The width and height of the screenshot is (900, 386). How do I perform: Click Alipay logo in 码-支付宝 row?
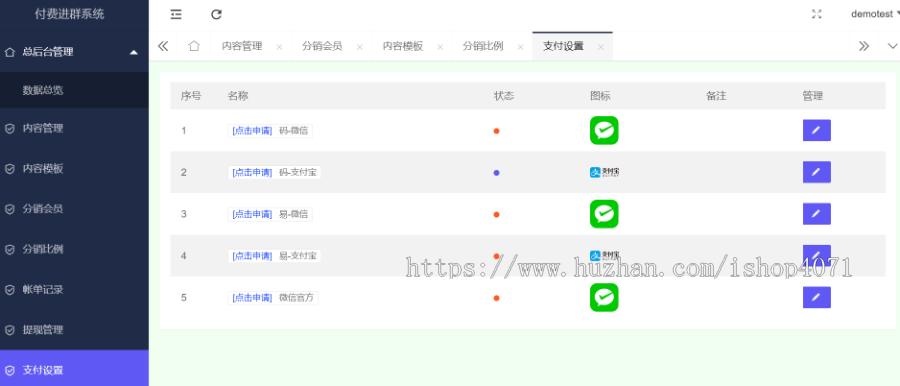point(604,172)
